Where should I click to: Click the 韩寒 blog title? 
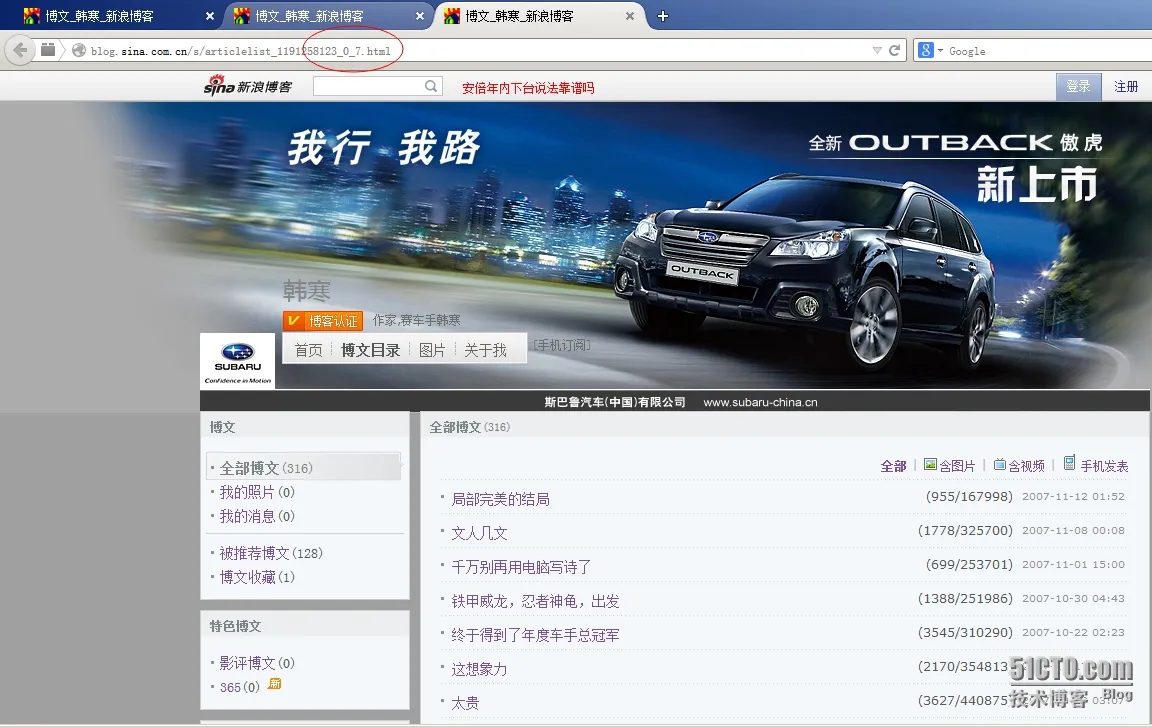(x=306, y=292)
